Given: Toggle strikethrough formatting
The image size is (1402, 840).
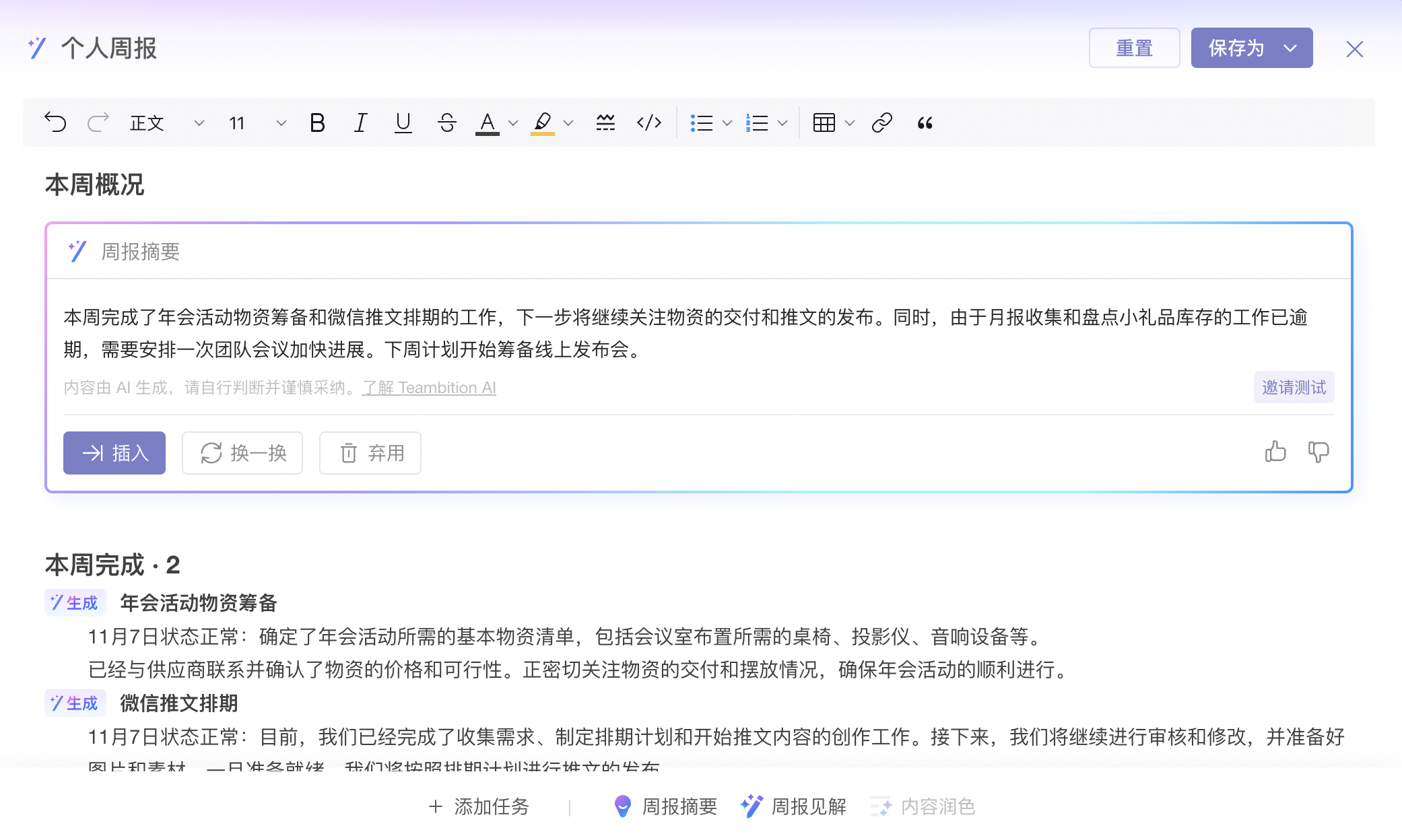Looking at the screenshot, I should coord(446,123).
